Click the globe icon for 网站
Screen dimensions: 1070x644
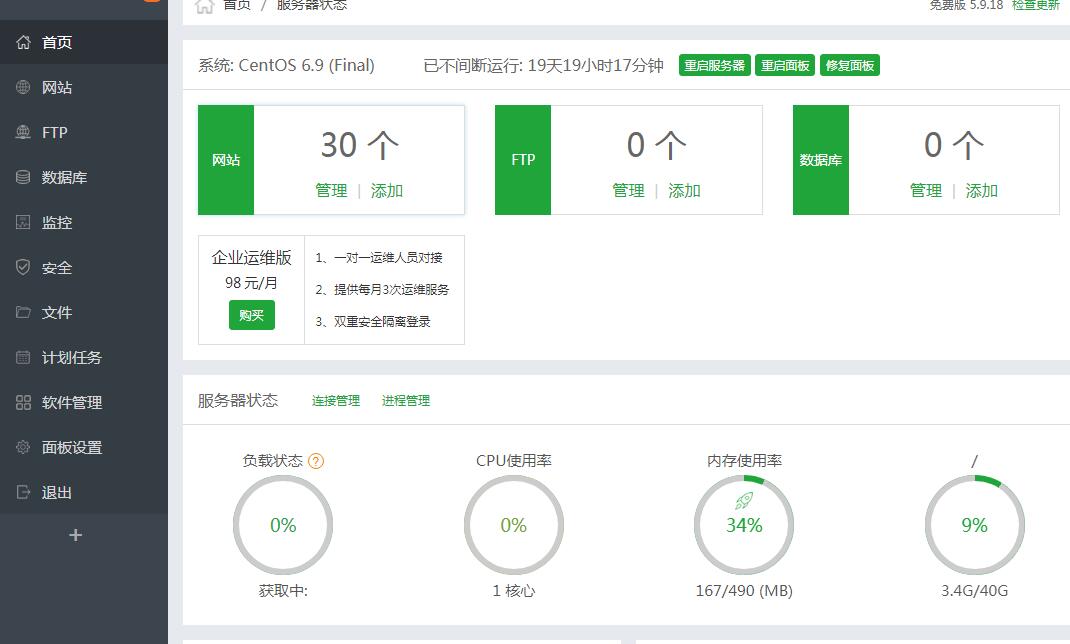click(24, 87)
